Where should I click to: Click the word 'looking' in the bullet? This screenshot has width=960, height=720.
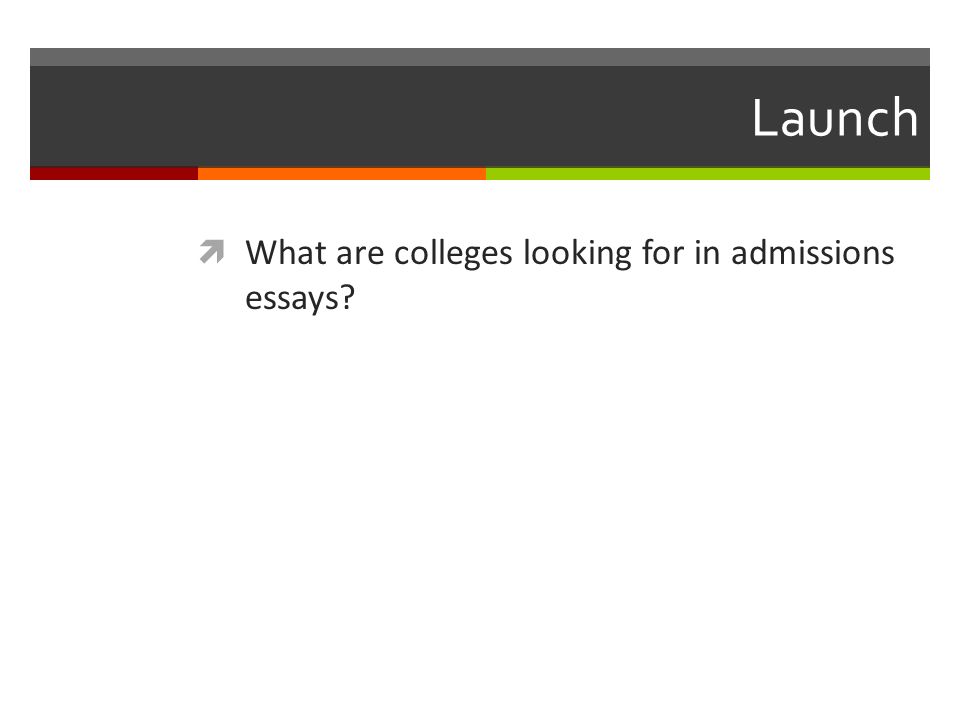coord(577,253)
